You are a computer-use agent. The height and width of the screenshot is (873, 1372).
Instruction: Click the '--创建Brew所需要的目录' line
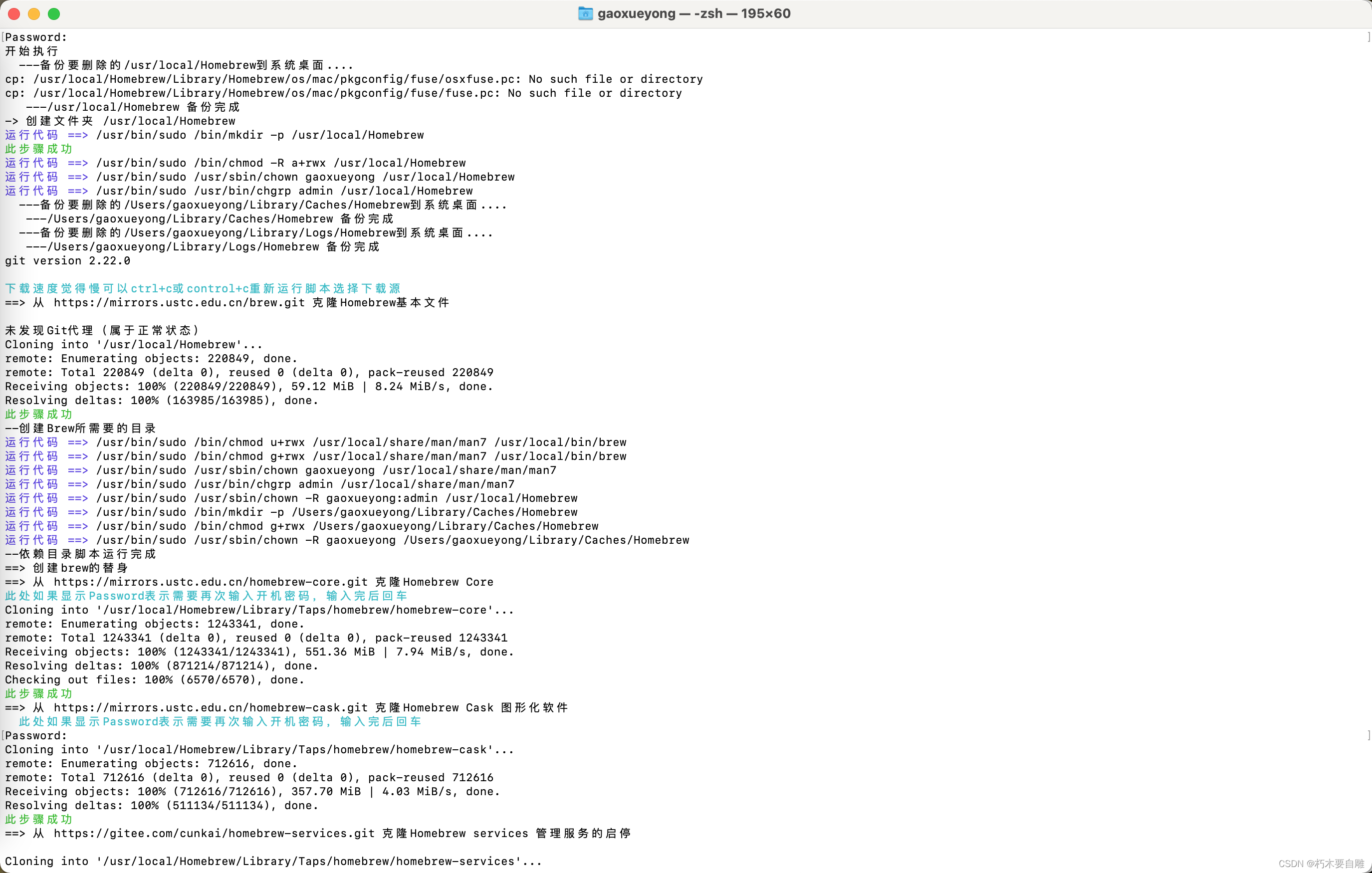point(80,428)
